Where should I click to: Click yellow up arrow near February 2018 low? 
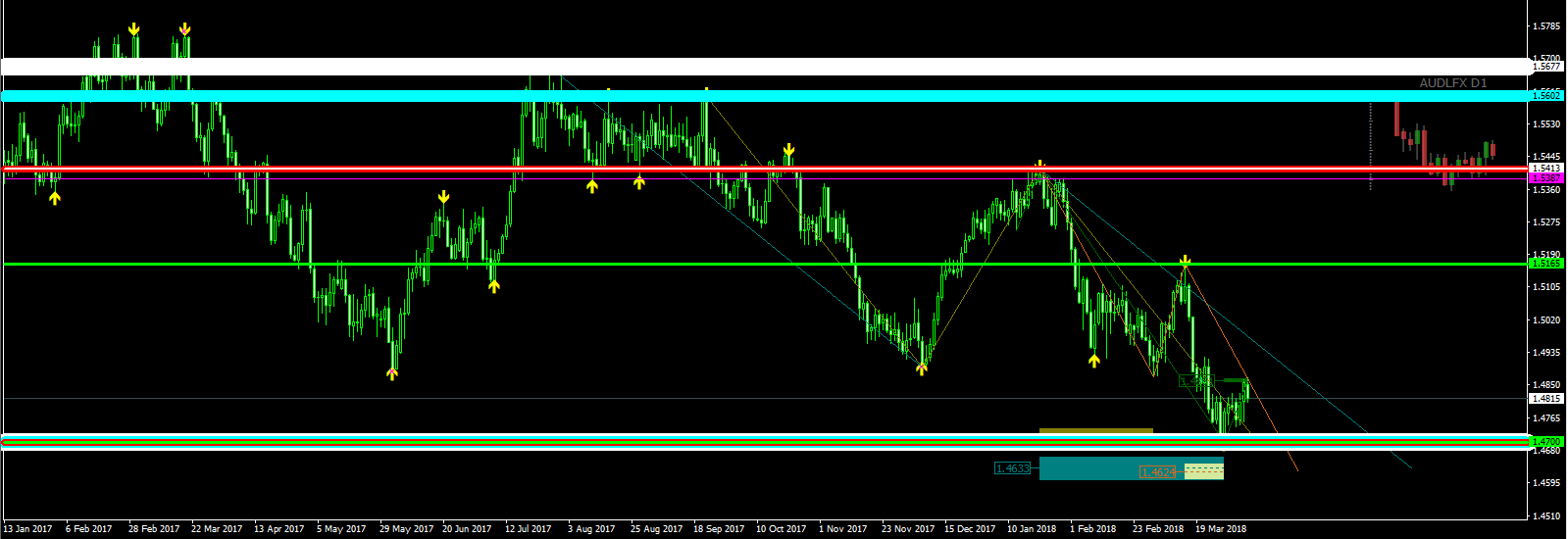(x=1094, y=360)
